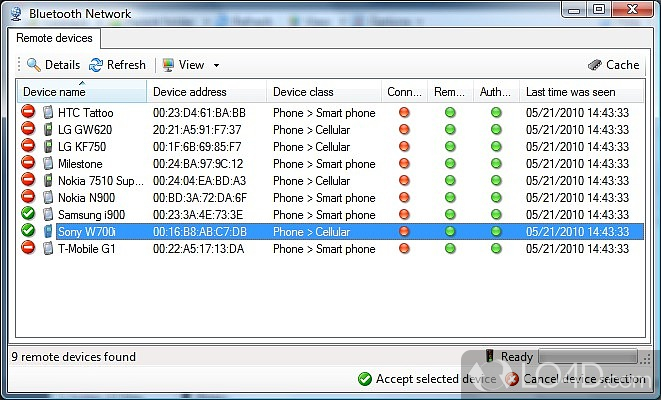Click the green check icon for Sony W700i
The width and height of the screenshot is (661, 400).
(x=28, y=230)
